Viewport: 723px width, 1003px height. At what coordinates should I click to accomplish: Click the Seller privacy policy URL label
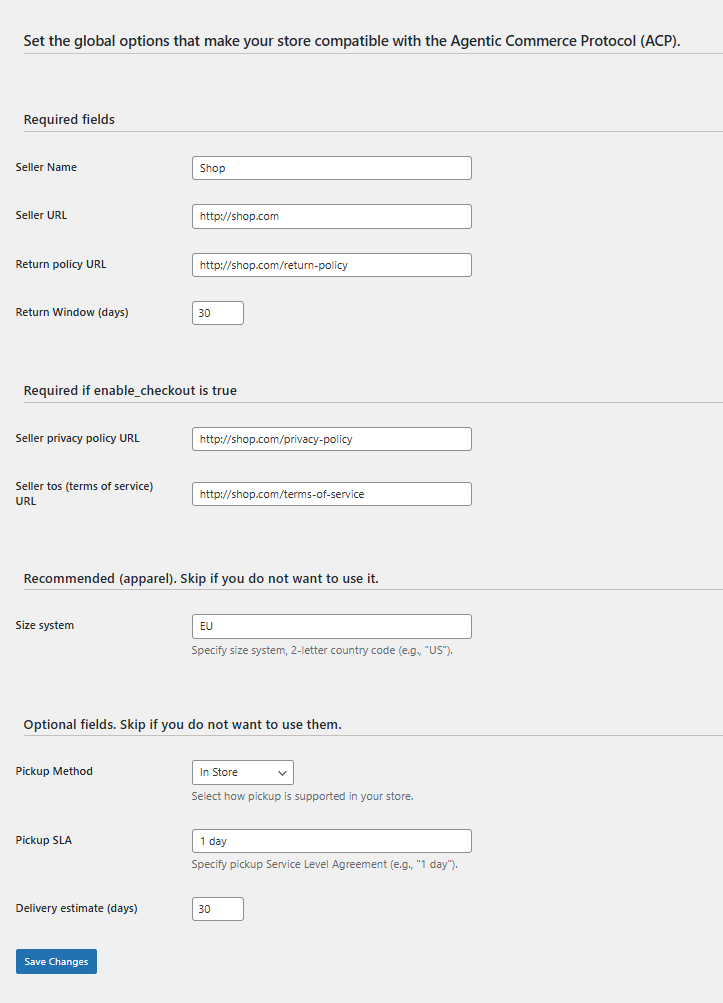coord(78,438)
